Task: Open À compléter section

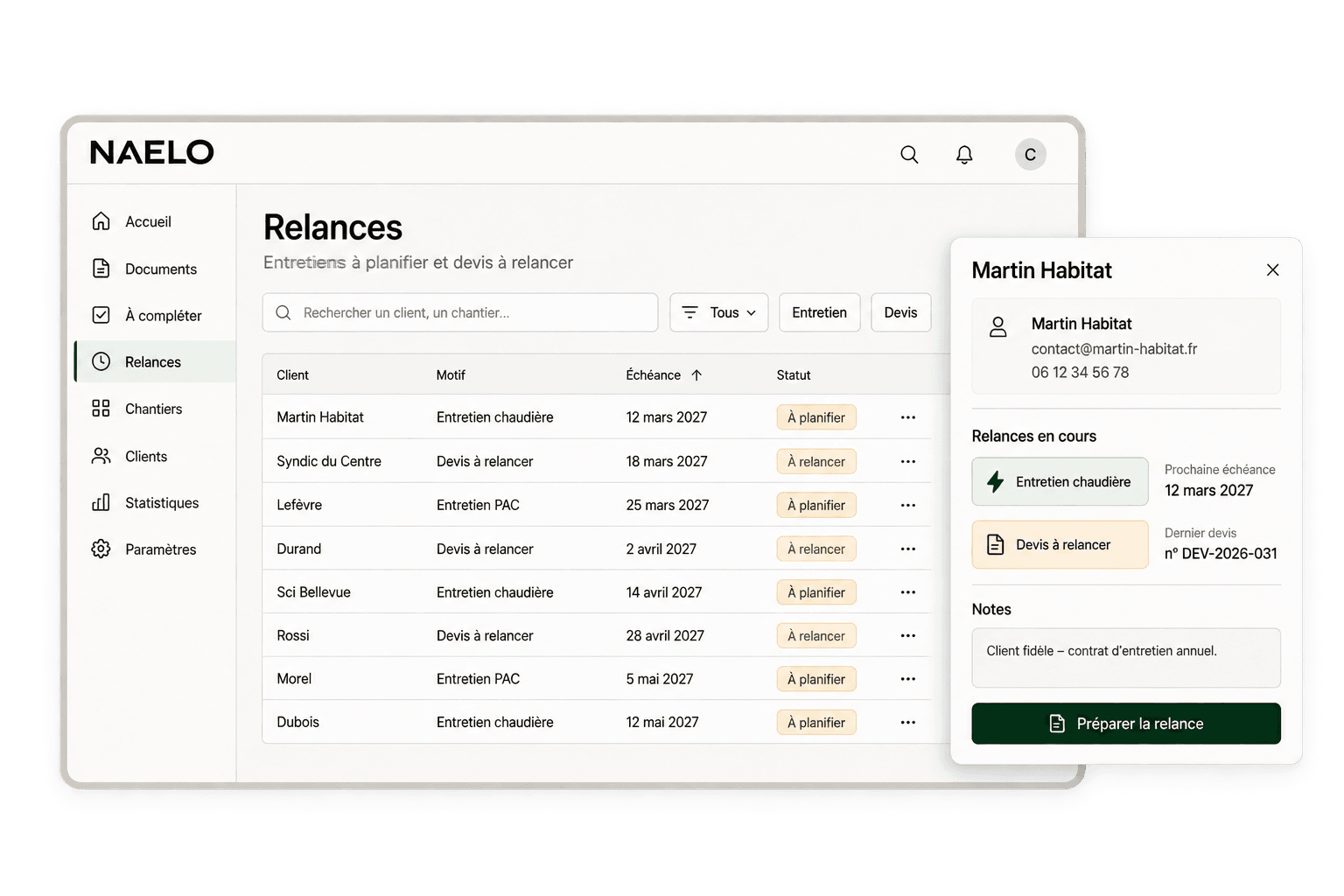Action: point(156,315)
